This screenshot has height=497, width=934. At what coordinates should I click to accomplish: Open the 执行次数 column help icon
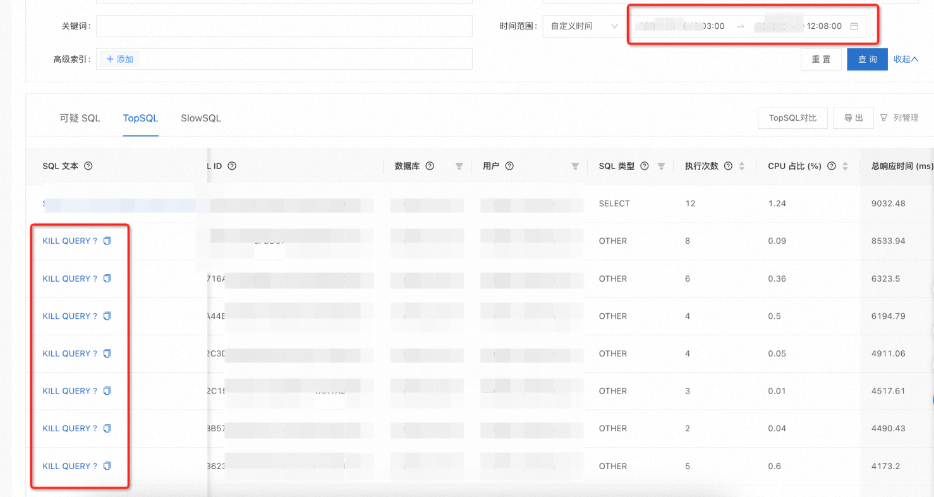728,166
